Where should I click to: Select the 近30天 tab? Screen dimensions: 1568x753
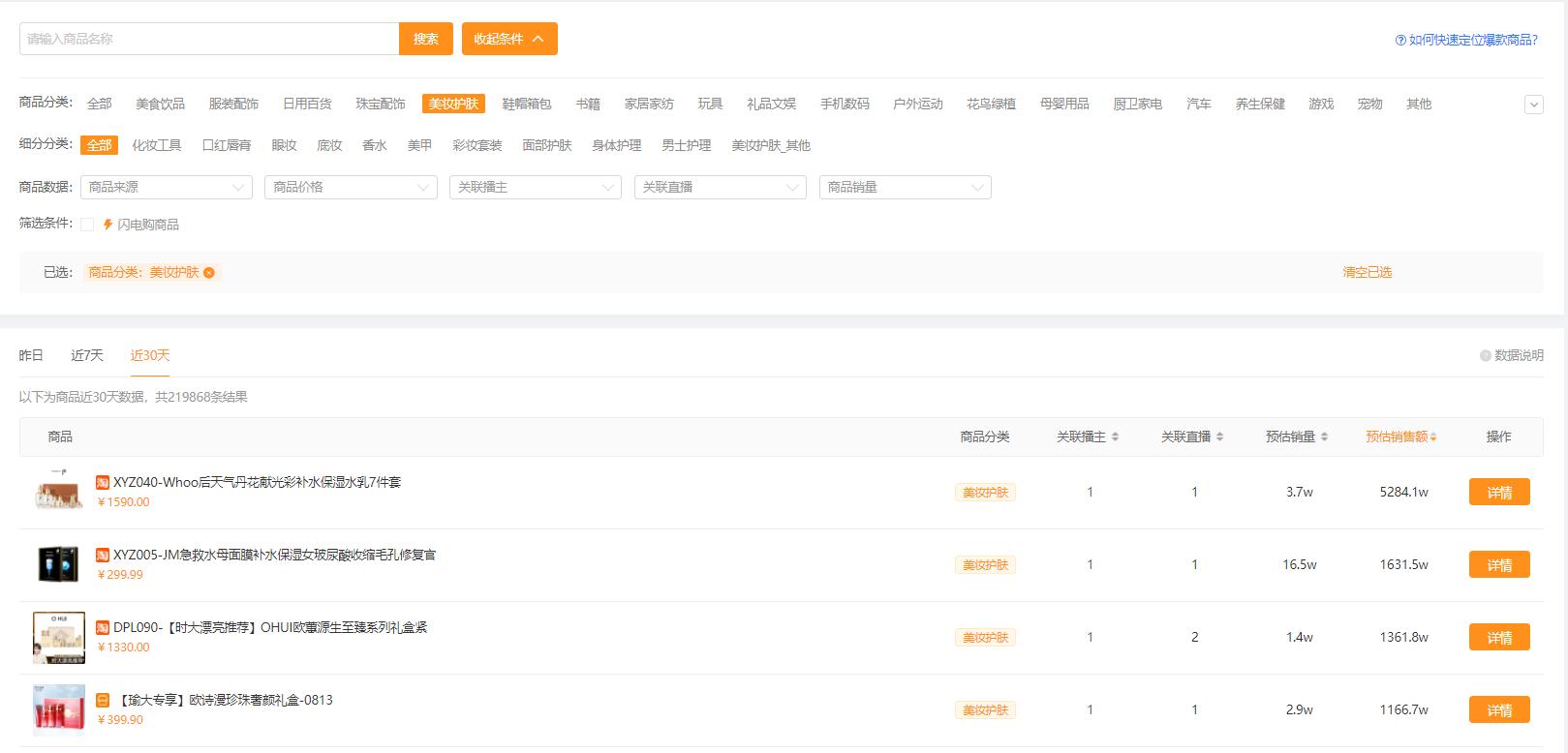coord(150,355)
